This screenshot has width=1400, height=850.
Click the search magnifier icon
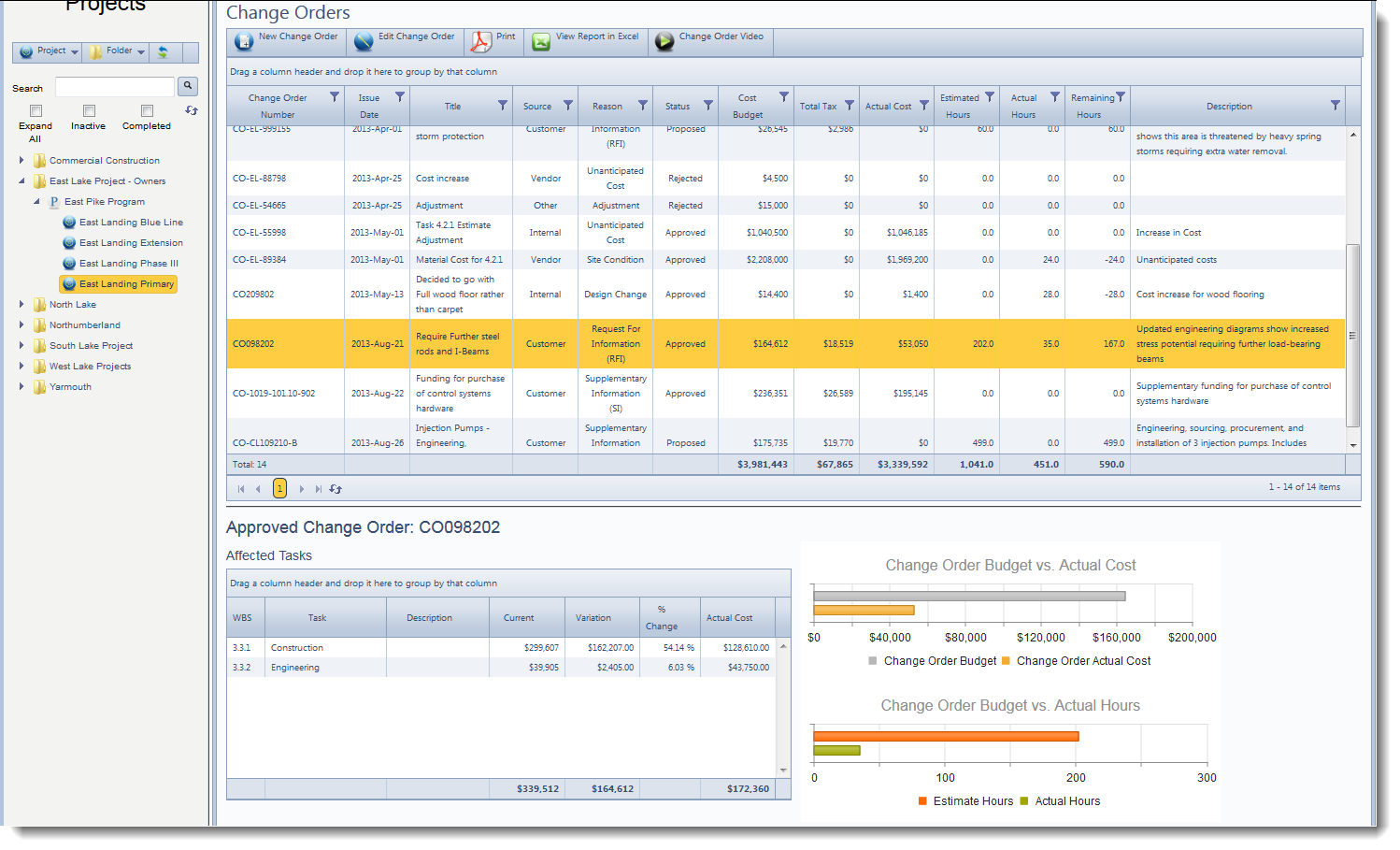point(187,86)
